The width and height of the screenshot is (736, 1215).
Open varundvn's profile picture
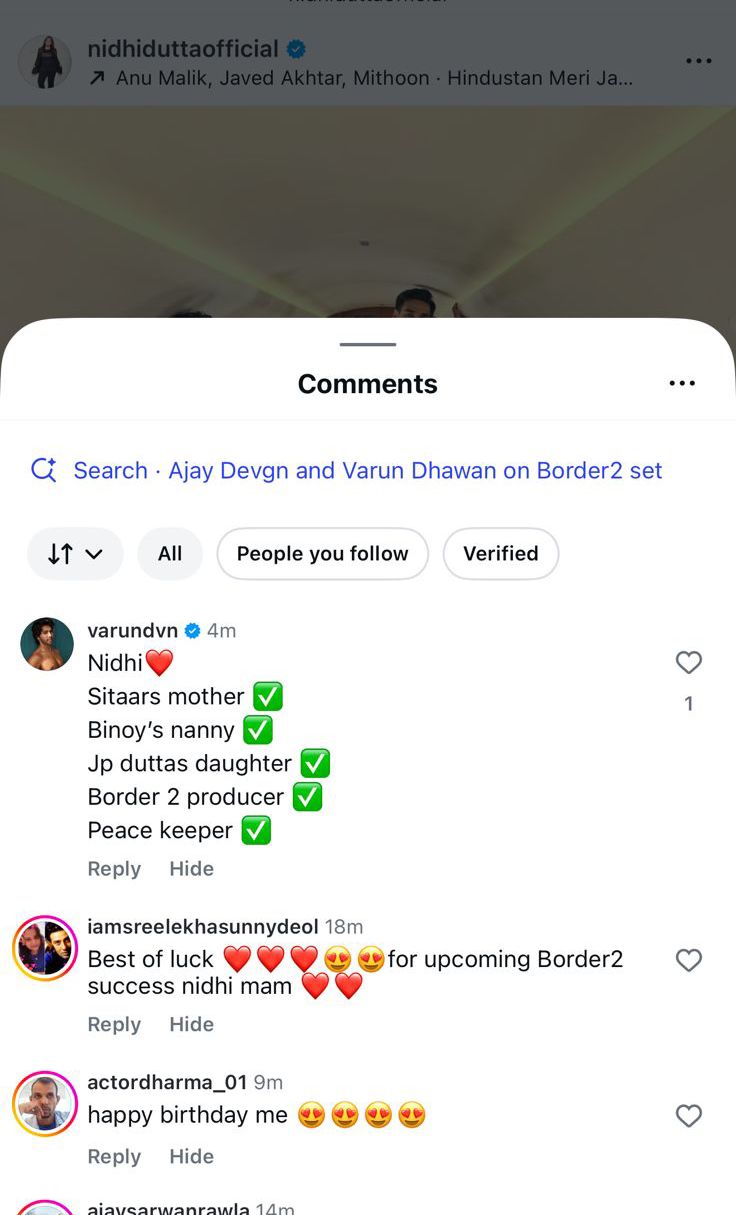click(47, 644)
